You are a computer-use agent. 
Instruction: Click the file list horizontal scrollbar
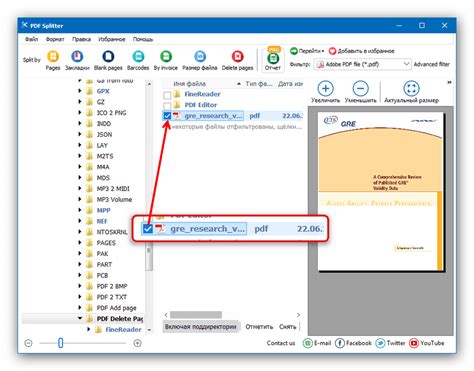196,315
